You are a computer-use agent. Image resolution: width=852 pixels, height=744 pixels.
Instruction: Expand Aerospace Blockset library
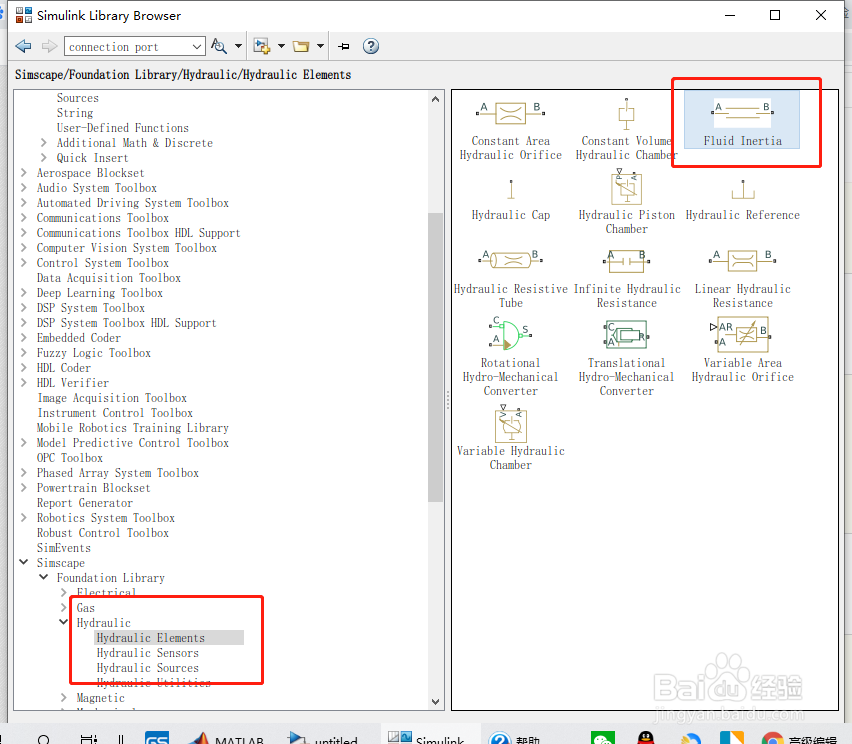(x=24, y=173)
